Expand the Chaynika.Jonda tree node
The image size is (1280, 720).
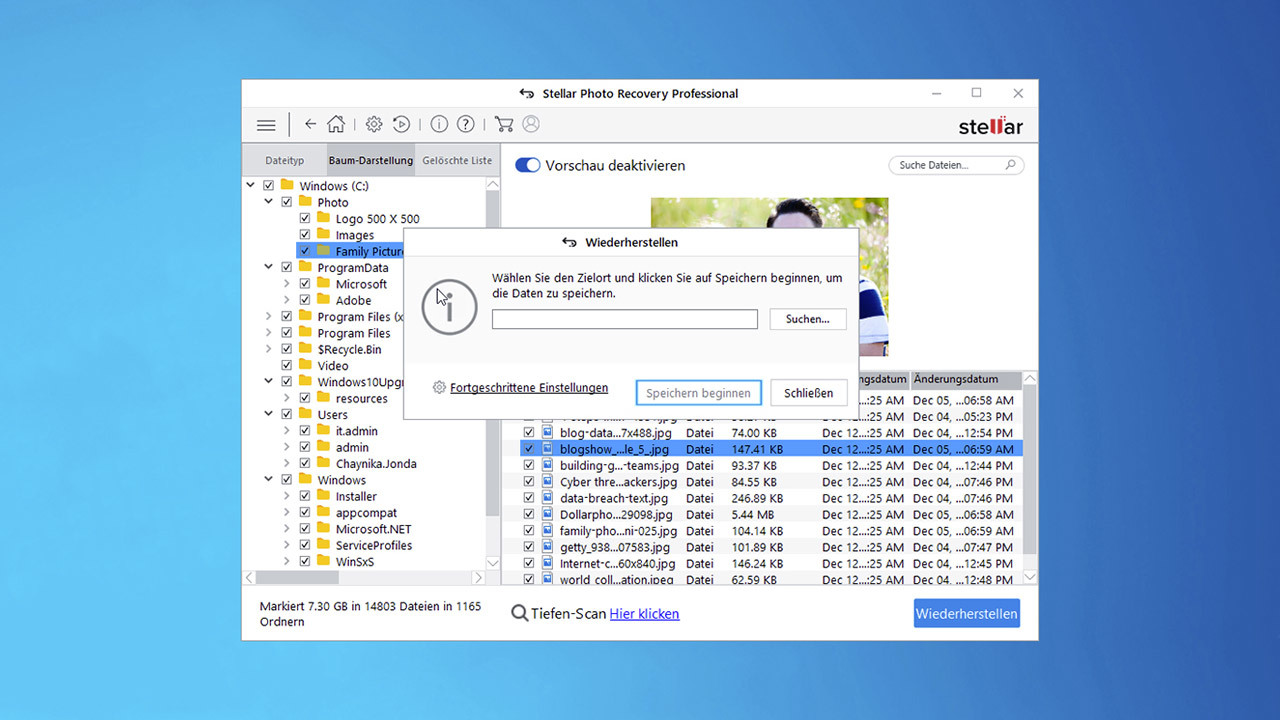[286, 463]
